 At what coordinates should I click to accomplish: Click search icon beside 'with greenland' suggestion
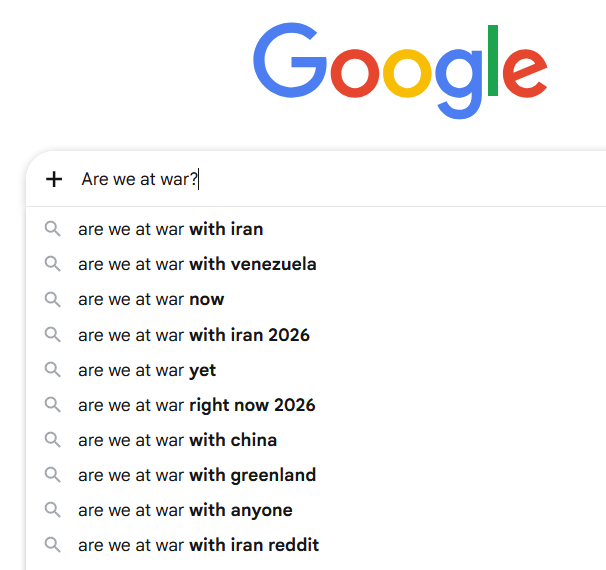point(53,475)
